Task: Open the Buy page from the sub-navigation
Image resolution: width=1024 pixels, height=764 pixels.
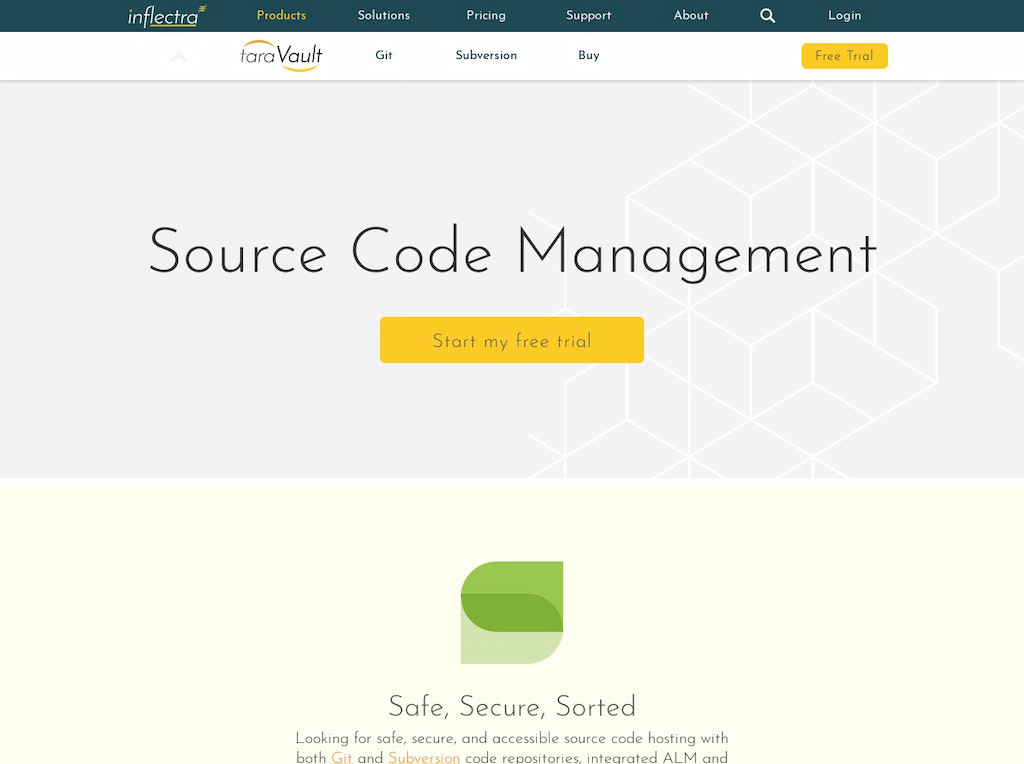Action: point(589,56)
